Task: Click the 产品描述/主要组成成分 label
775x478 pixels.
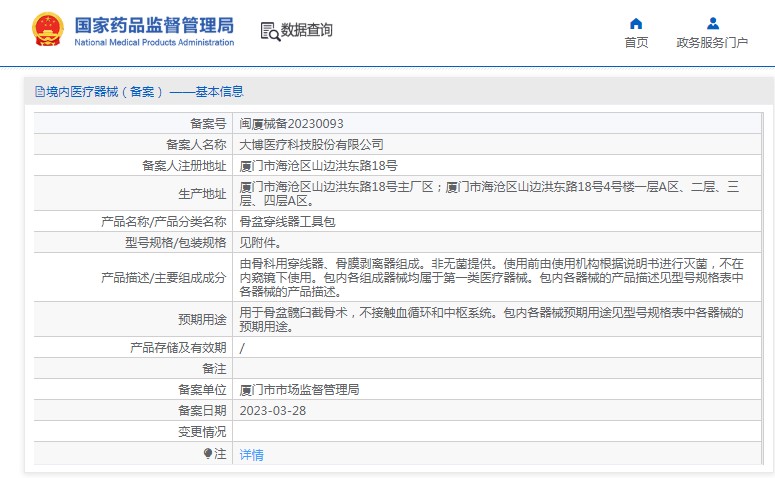Action: [x=164, y=278]
